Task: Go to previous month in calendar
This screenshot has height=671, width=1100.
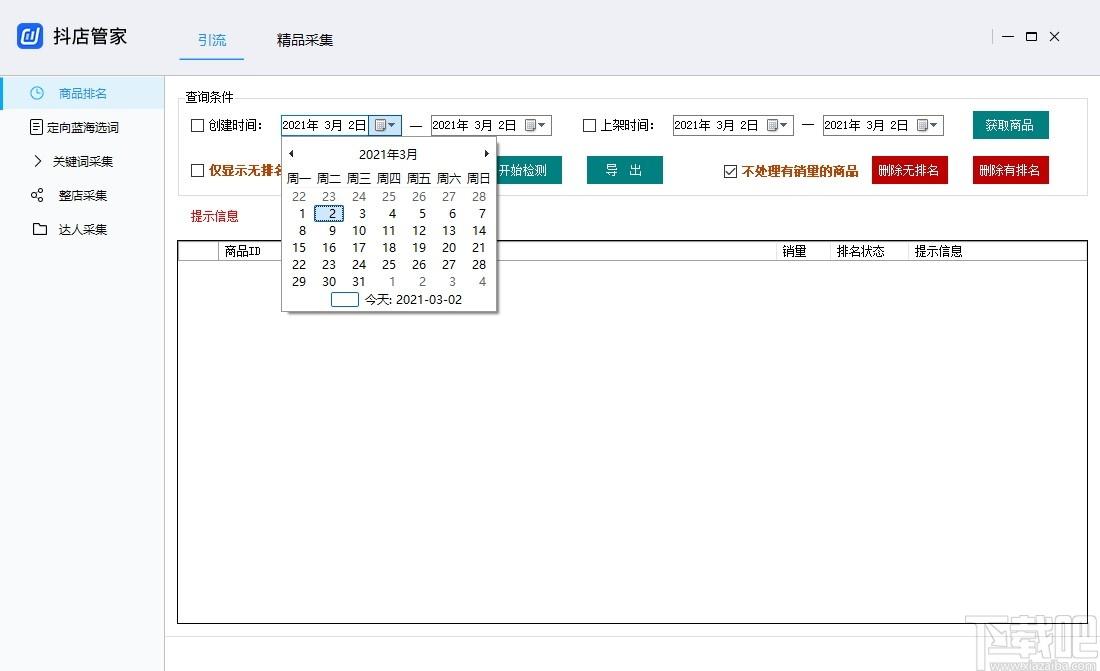Action: coord(291,154)
